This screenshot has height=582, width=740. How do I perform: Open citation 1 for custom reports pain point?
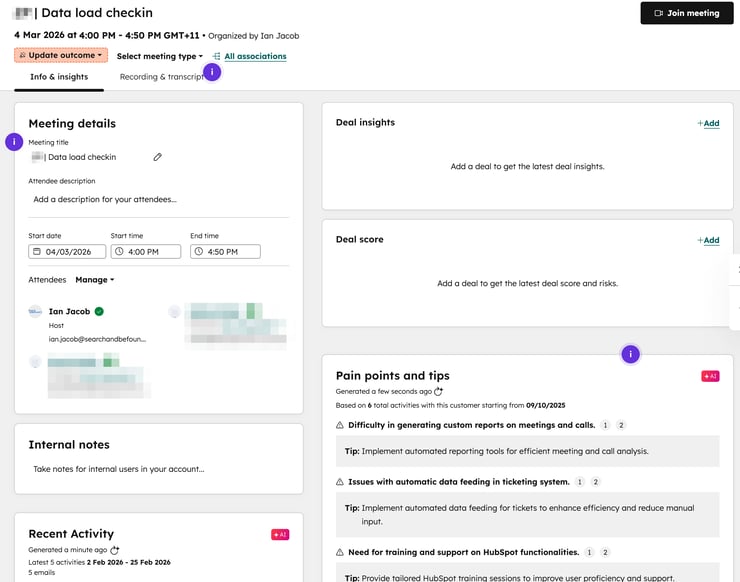click(605, 425)
